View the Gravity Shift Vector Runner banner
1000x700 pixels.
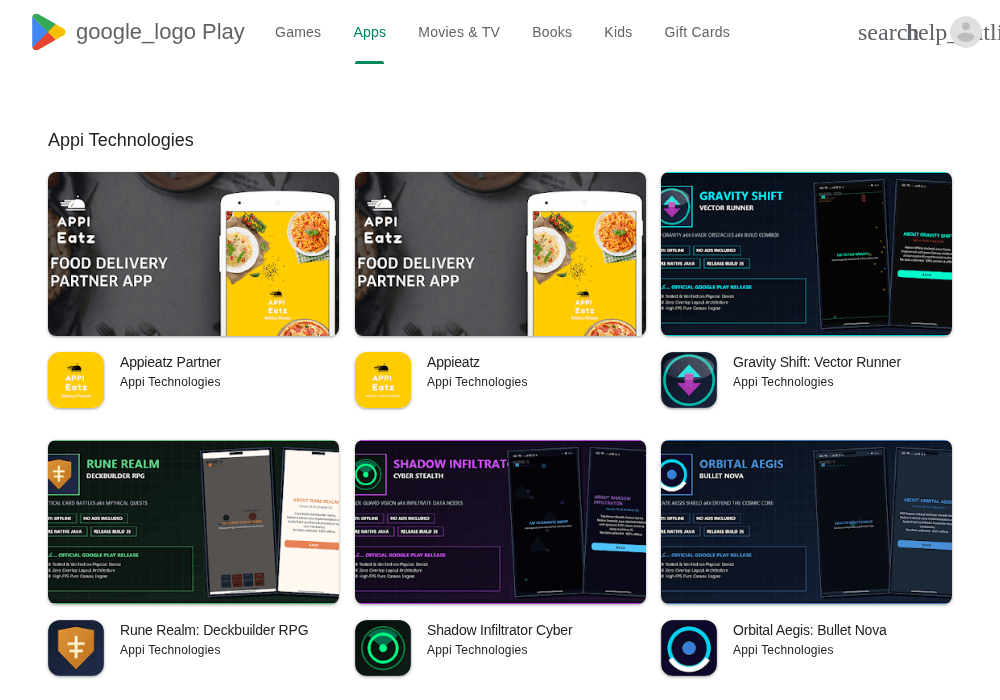point(806,254)
